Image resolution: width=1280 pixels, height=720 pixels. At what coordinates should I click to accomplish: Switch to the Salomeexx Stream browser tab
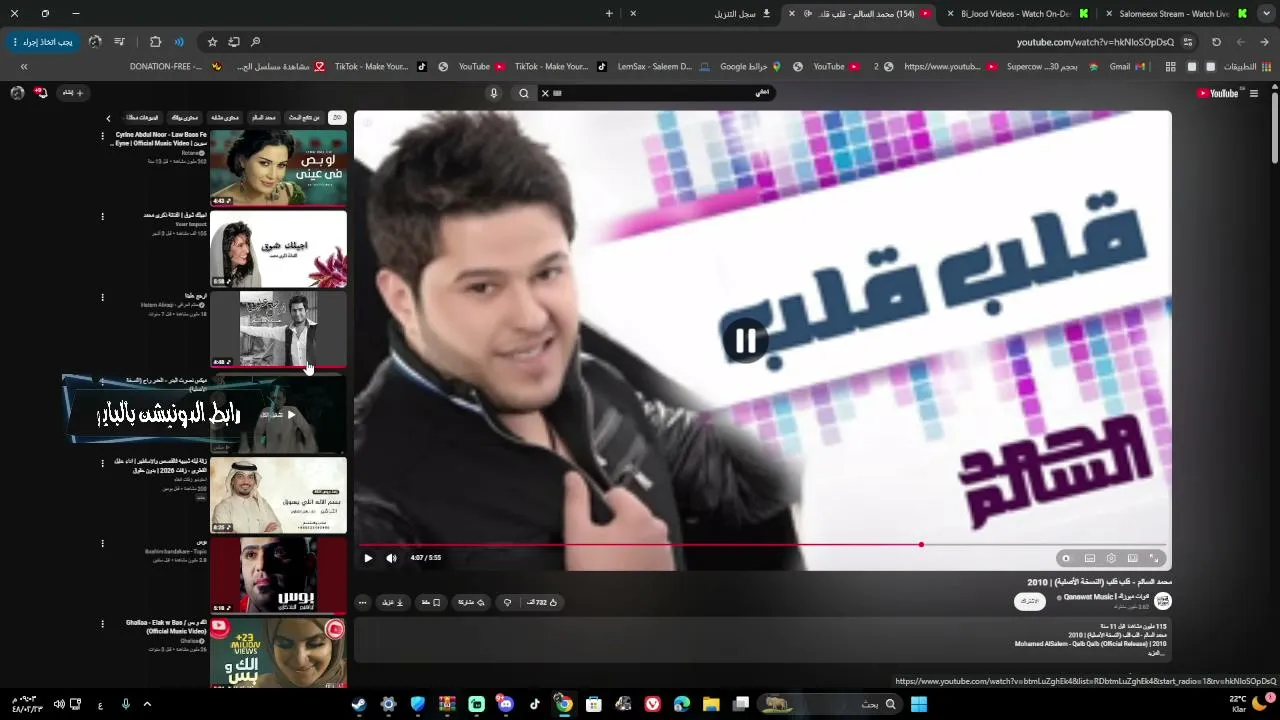point(1174,14)
